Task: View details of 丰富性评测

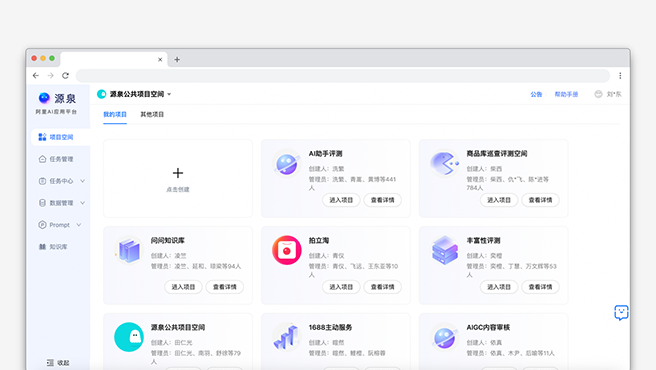Action: click(x=541, y=287)
